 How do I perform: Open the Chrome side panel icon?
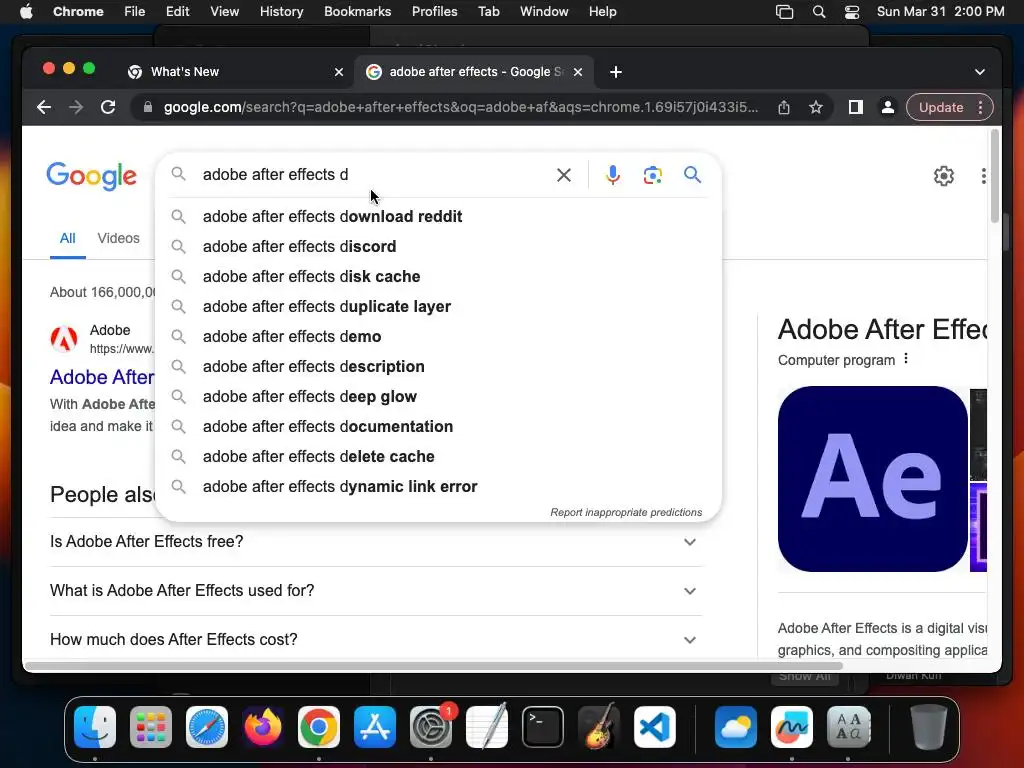pyautogui.click(x=856, y=107)
